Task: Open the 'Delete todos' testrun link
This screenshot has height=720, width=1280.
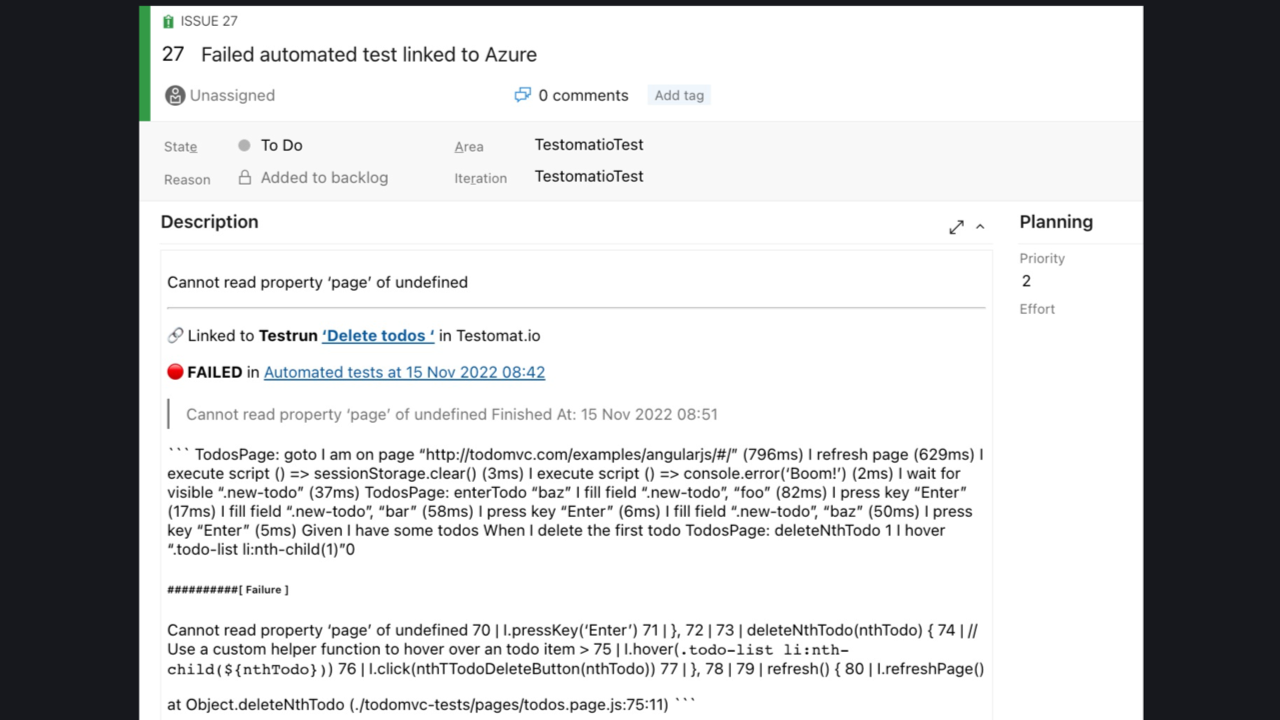Action: [378, 336]
